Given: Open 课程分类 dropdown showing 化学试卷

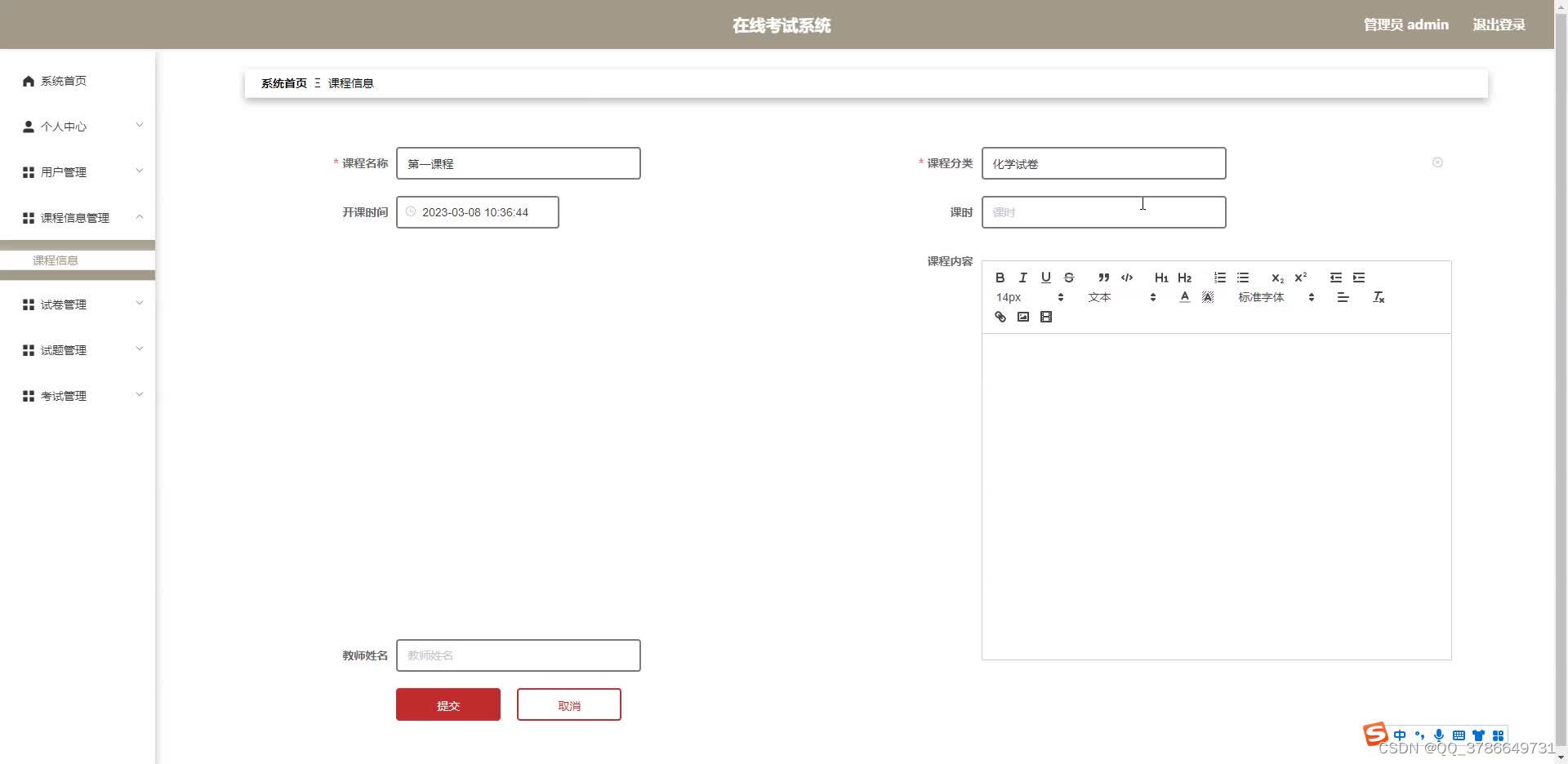Looking at the screenshot, I should pyautogui.click(x=1103, y=163).
